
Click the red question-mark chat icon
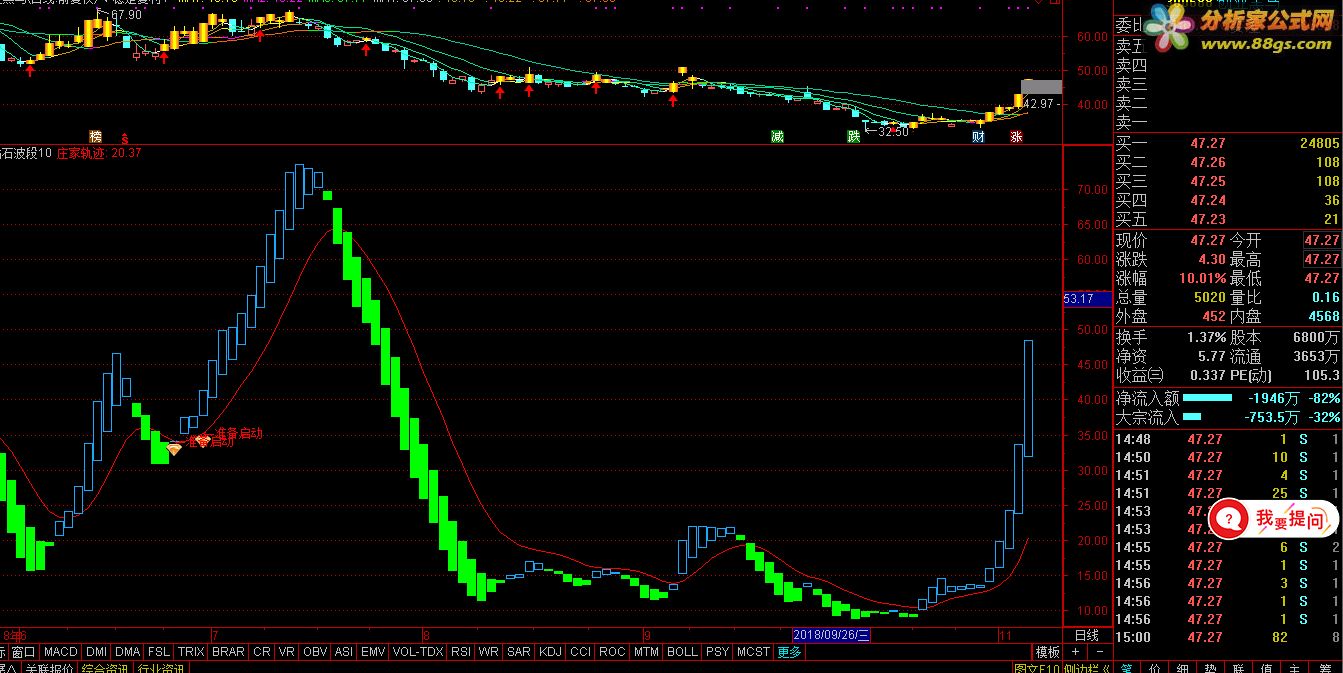(1231, 518)
